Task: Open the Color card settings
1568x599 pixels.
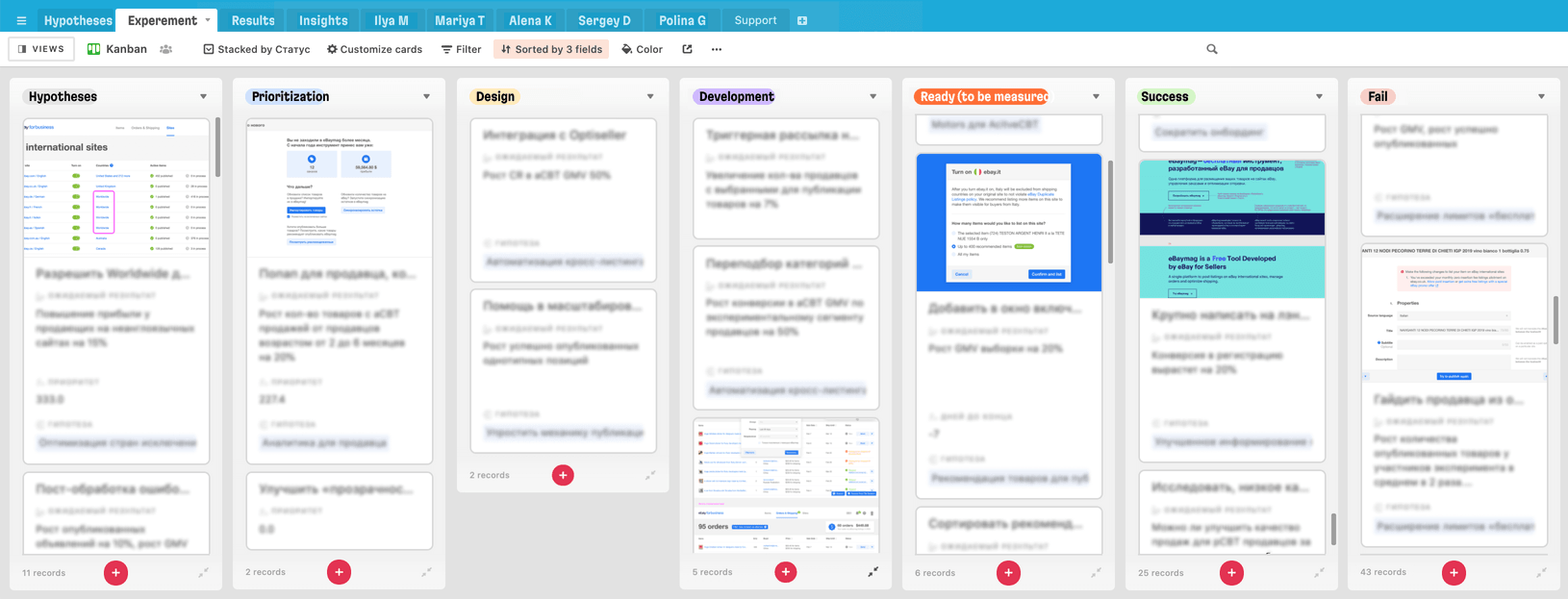Action: [x=642, y=49]
